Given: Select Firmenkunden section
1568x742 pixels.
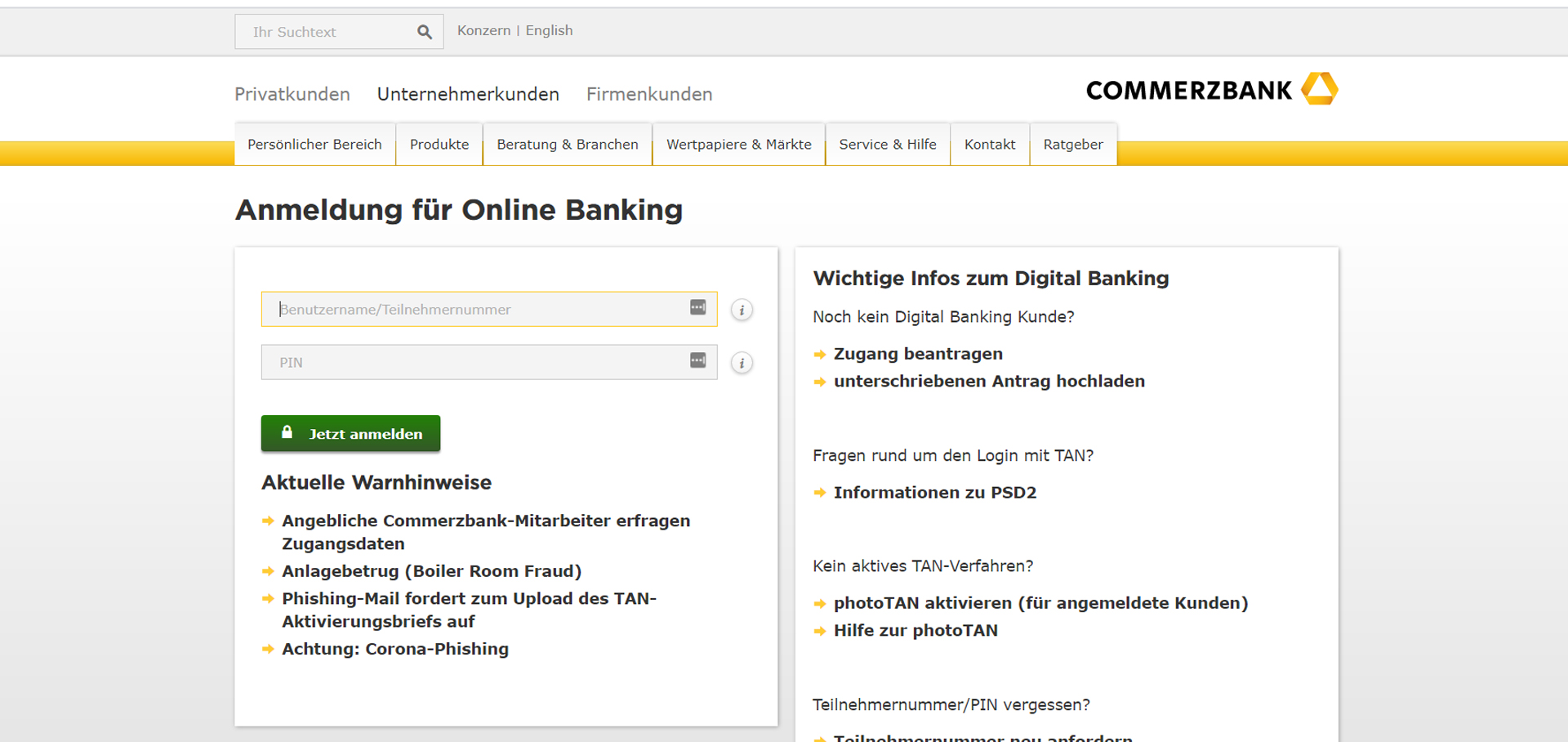Looking at the screenshot, I should pyautogui.click(x=649, y=94).
